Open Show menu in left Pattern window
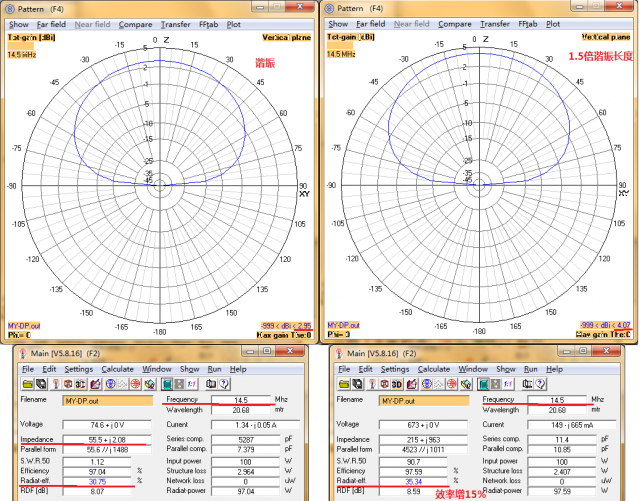 19,24
